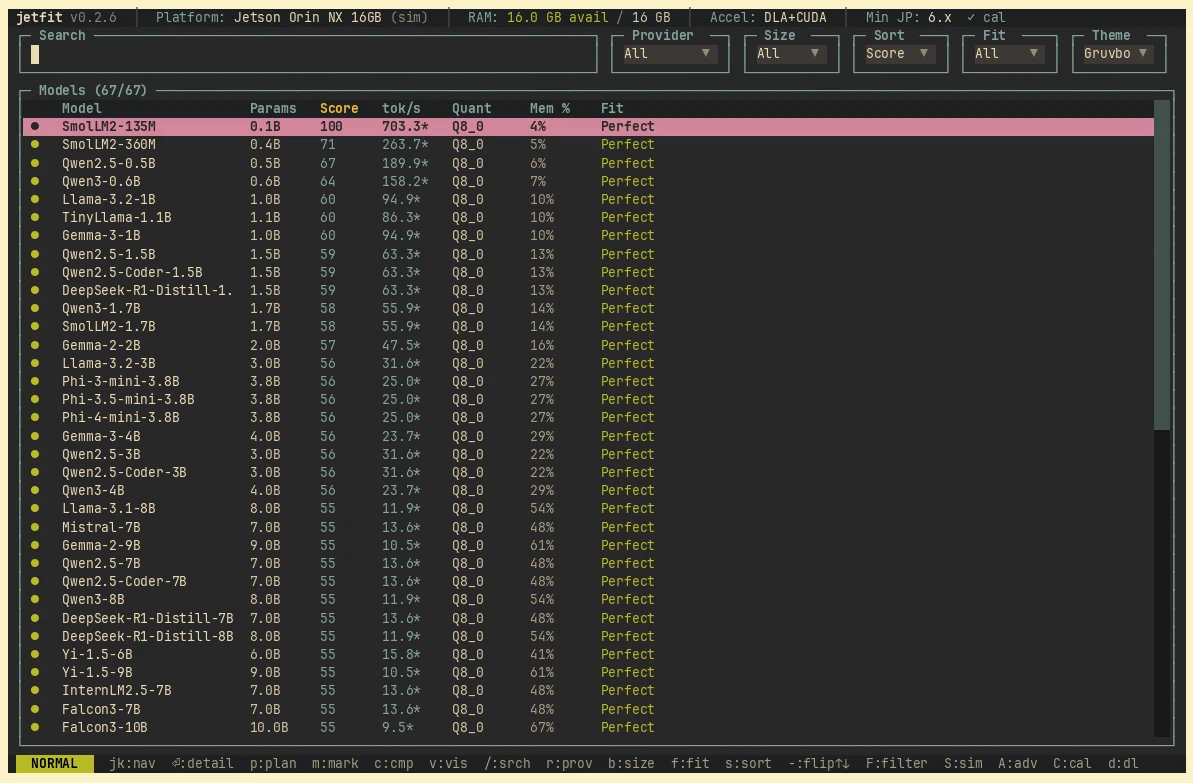This screenshot has width=1193, height=783.
Task: Toggle the mark dot for SmolLM2-360M
Action: (34, 144)
